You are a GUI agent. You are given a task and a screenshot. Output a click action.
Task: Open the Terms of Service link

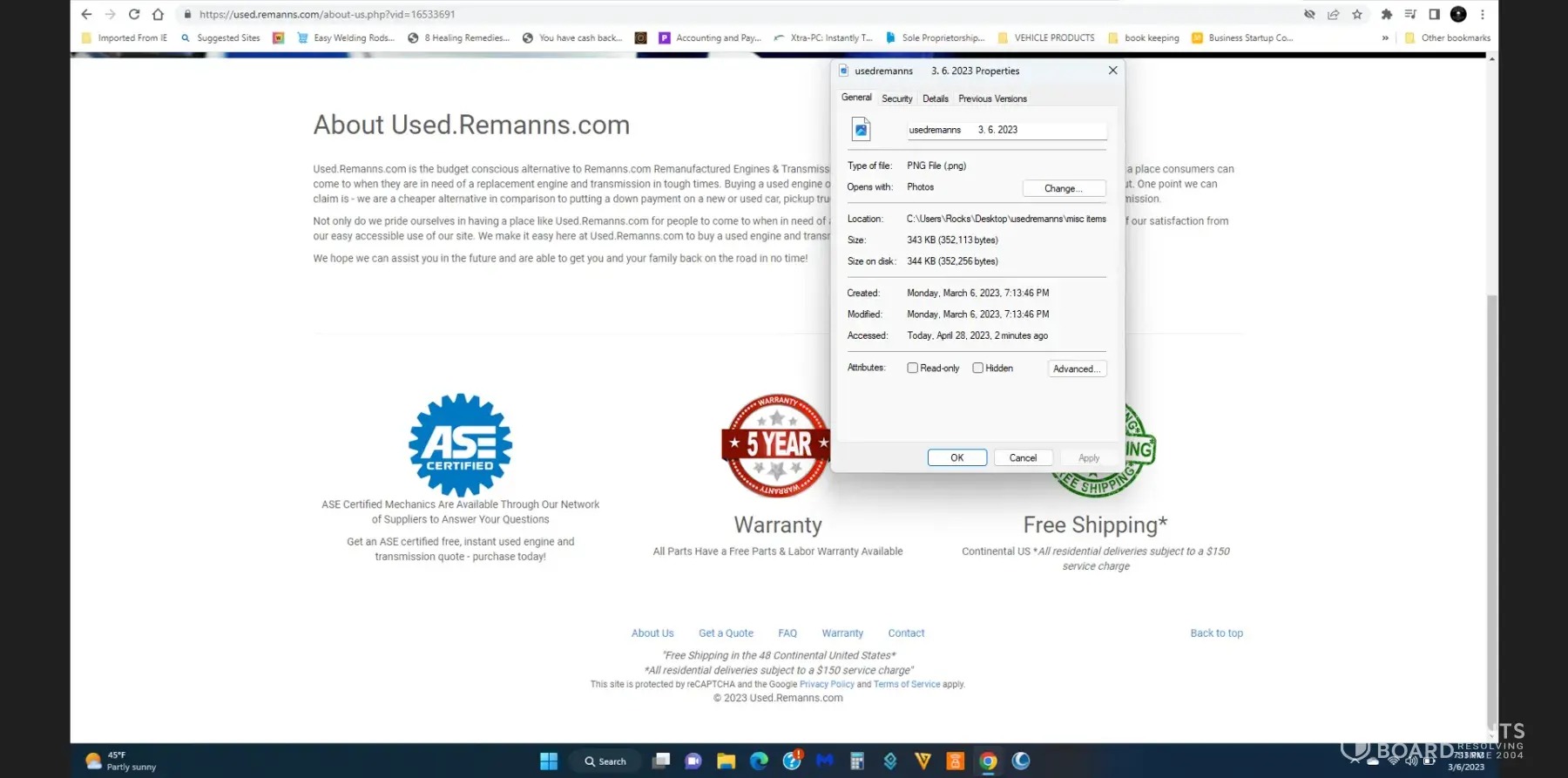[x=907, y=685]
